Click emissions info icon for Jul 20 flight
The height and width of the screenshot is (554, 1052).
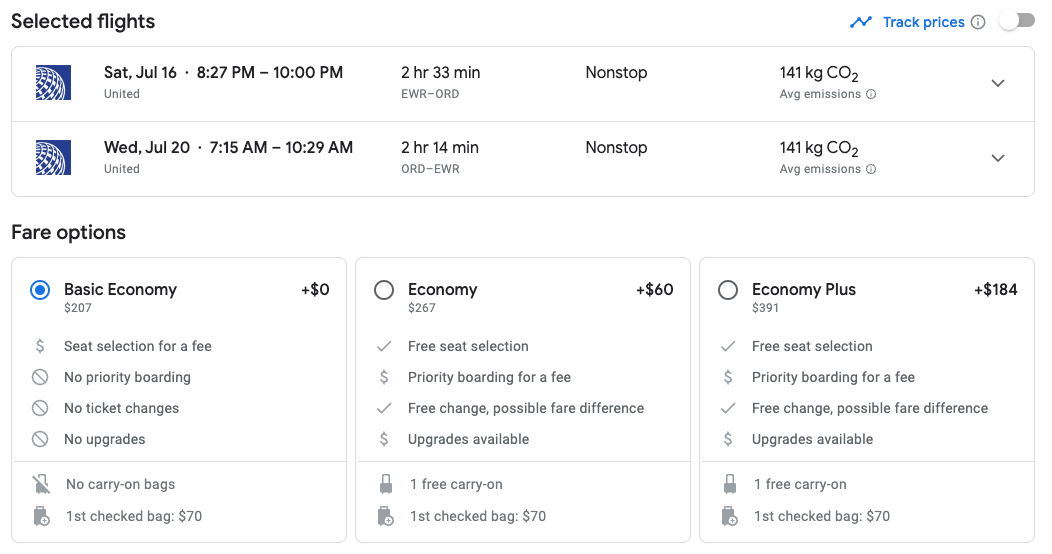(871, 170)
